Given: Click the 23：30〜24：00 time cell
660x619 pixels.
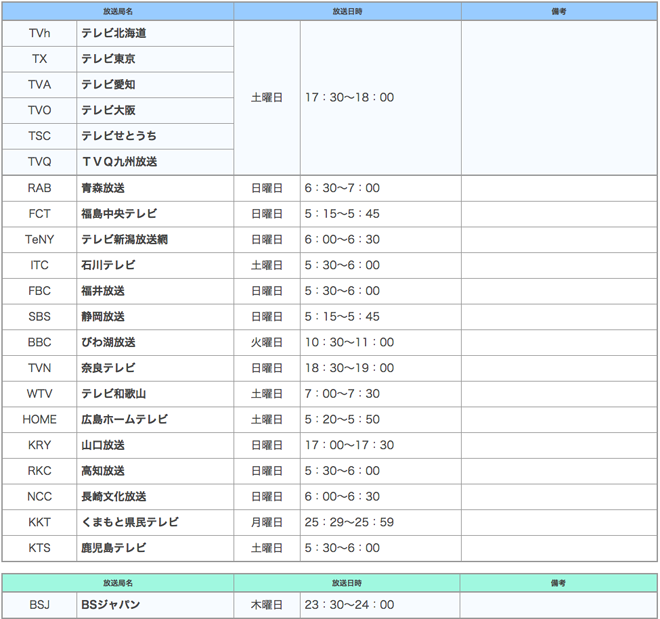Looking at the screenshot, I should 380,605.
